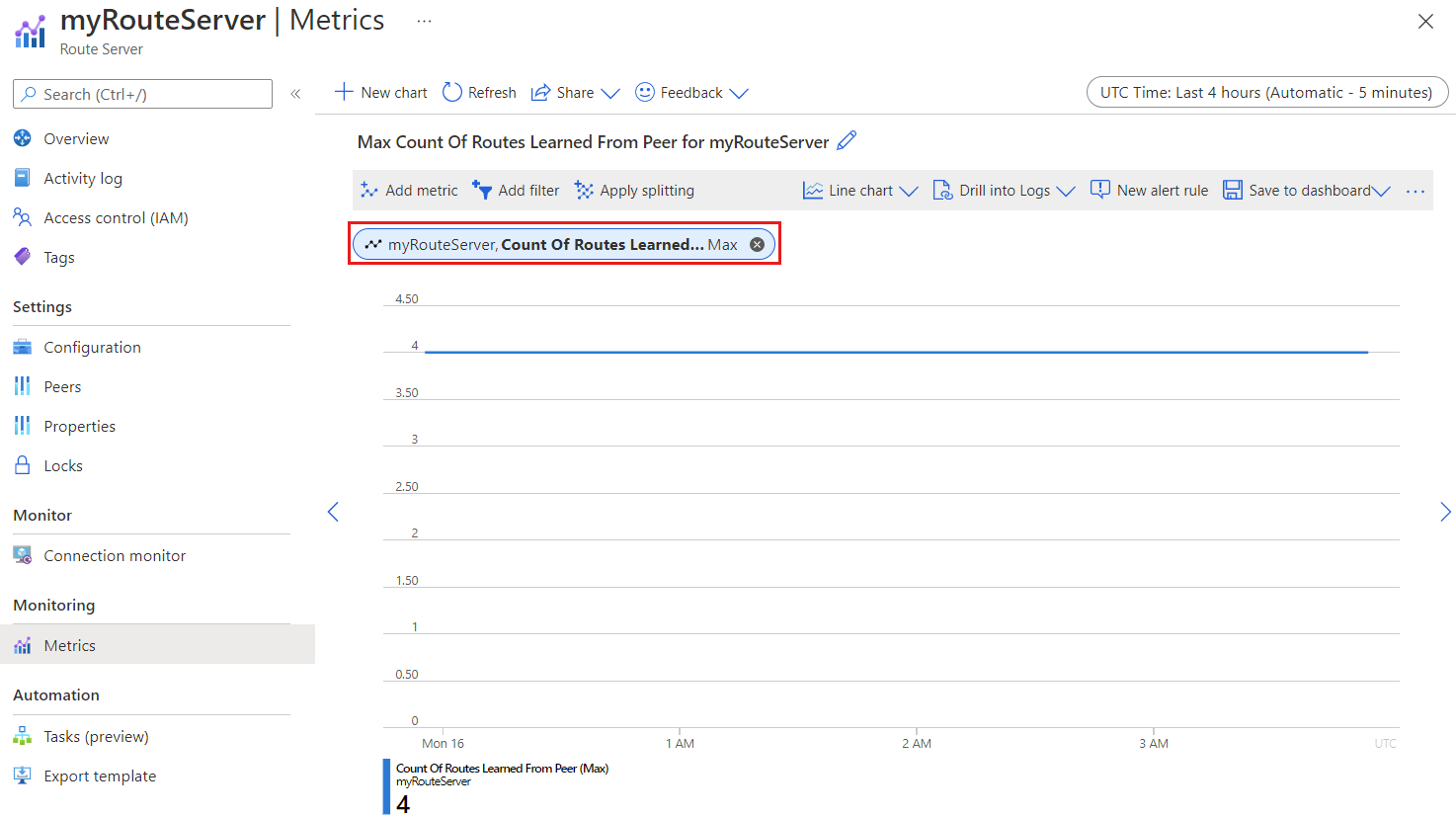Create a New alert rule

tap(1149, 190)
